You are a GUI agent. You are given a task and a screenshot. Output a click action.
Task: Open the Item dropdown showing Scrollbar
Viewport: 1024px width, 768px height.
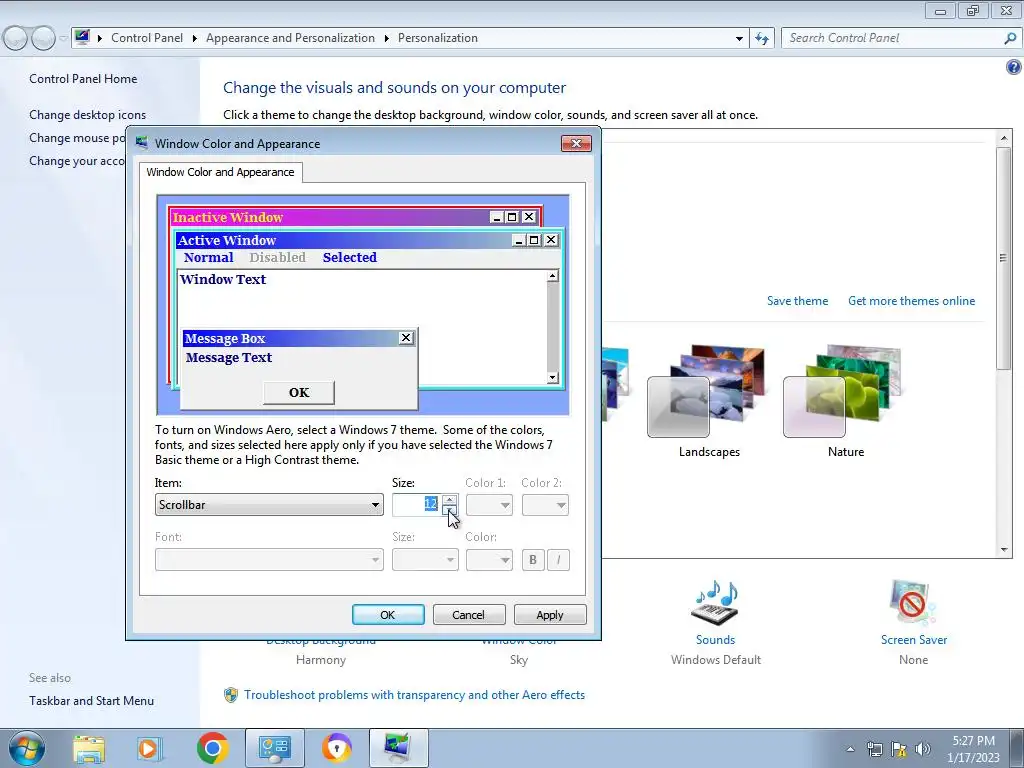(269, 505)
